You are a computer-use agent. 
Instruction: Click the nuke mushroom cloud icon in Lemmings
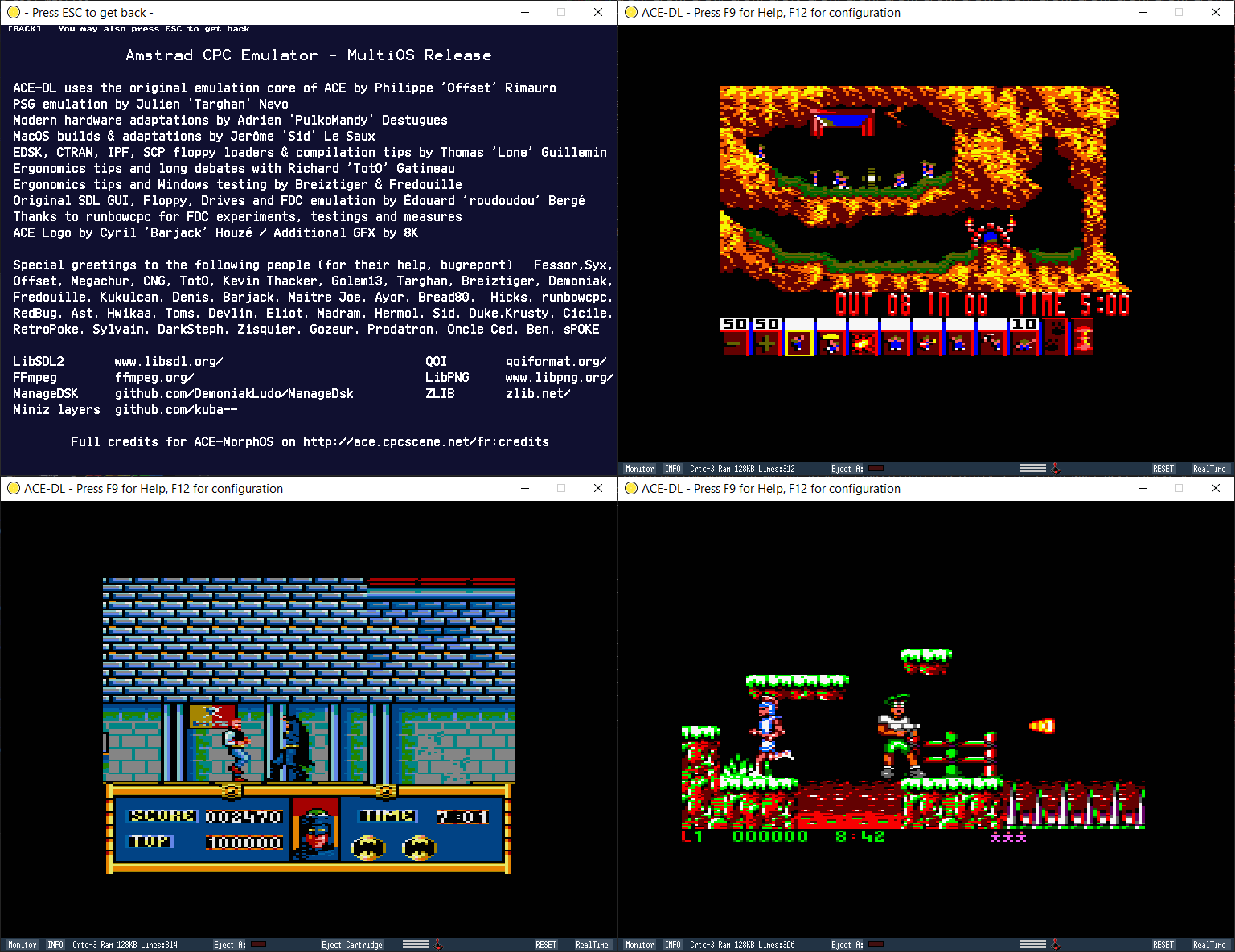[1083, 338]
